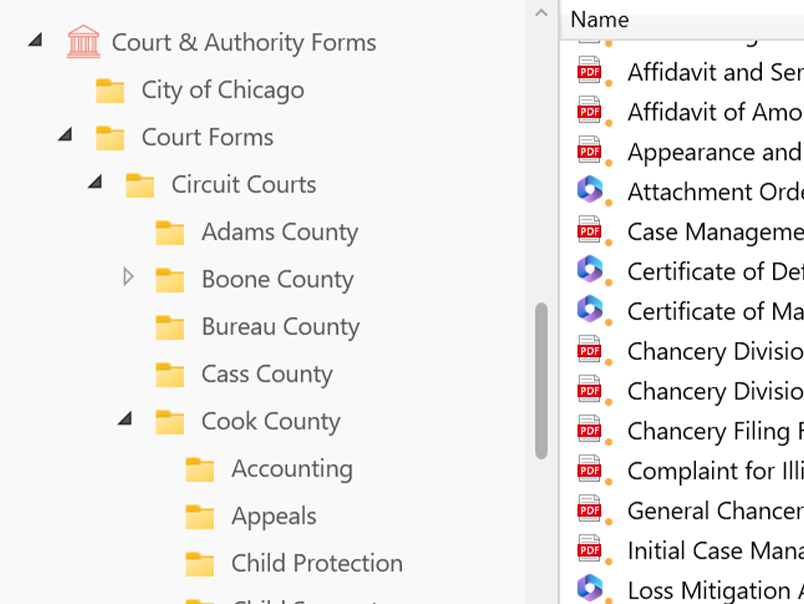The width and height of the screenshot is (804, 604).
Task: Open the Appeals folder
Action: (275, 516)
